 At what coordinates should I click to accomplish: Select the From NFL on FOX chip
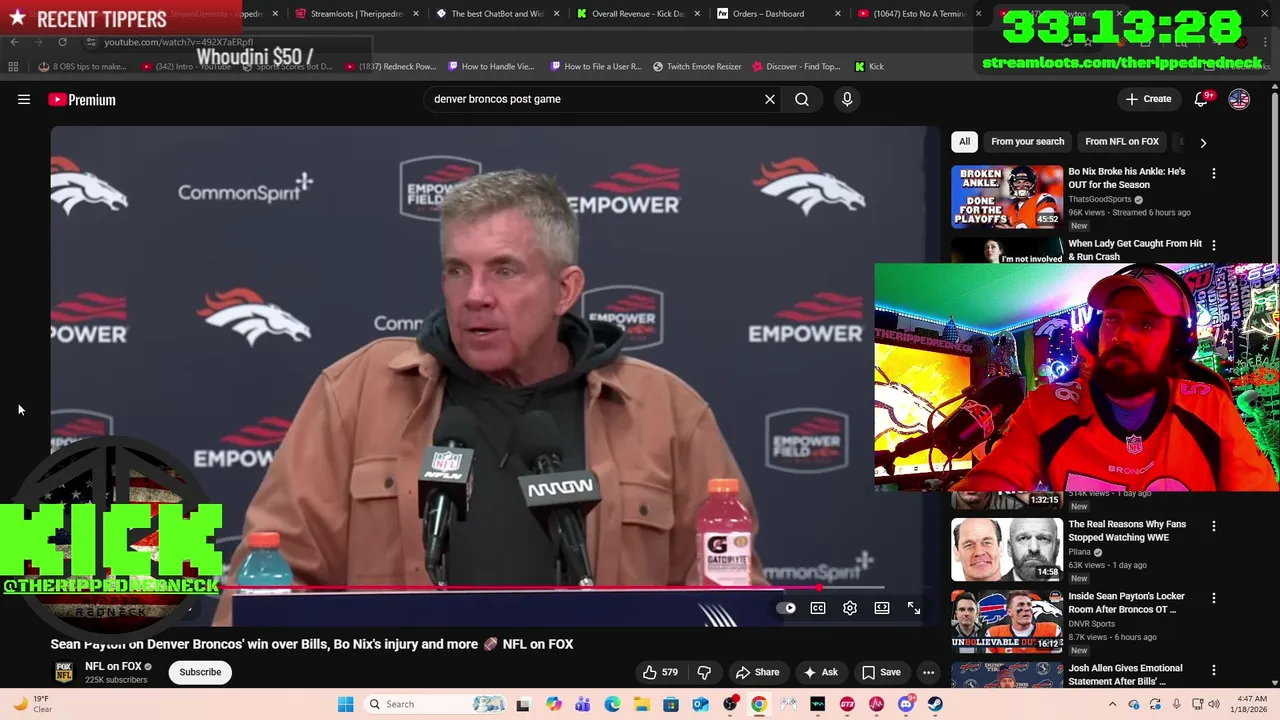[1122, 142]
